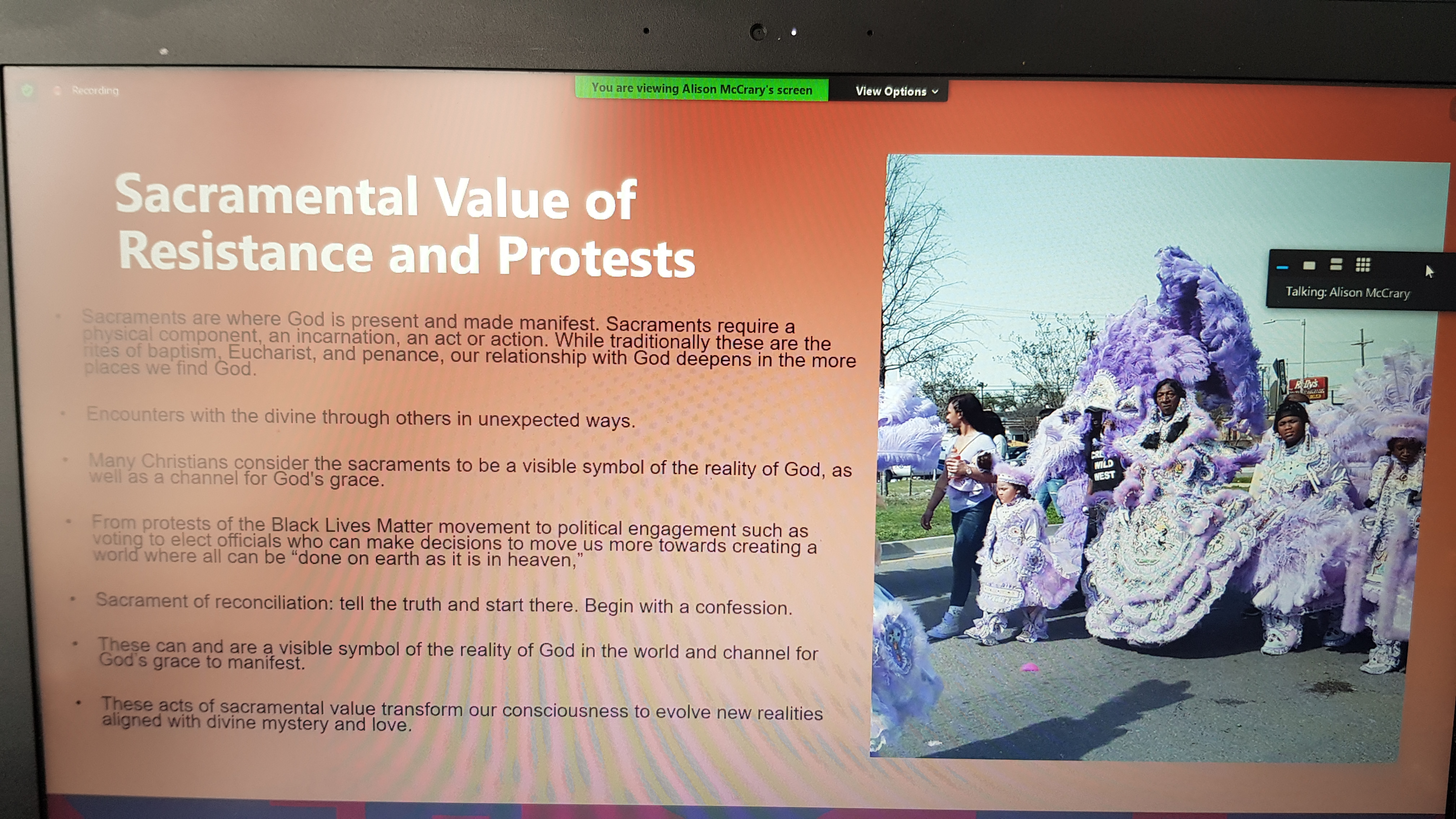This screenshot has height=819, width=1456.
Task: Switch to single active speaker thumbnail view
Action: click(1309, 266)
